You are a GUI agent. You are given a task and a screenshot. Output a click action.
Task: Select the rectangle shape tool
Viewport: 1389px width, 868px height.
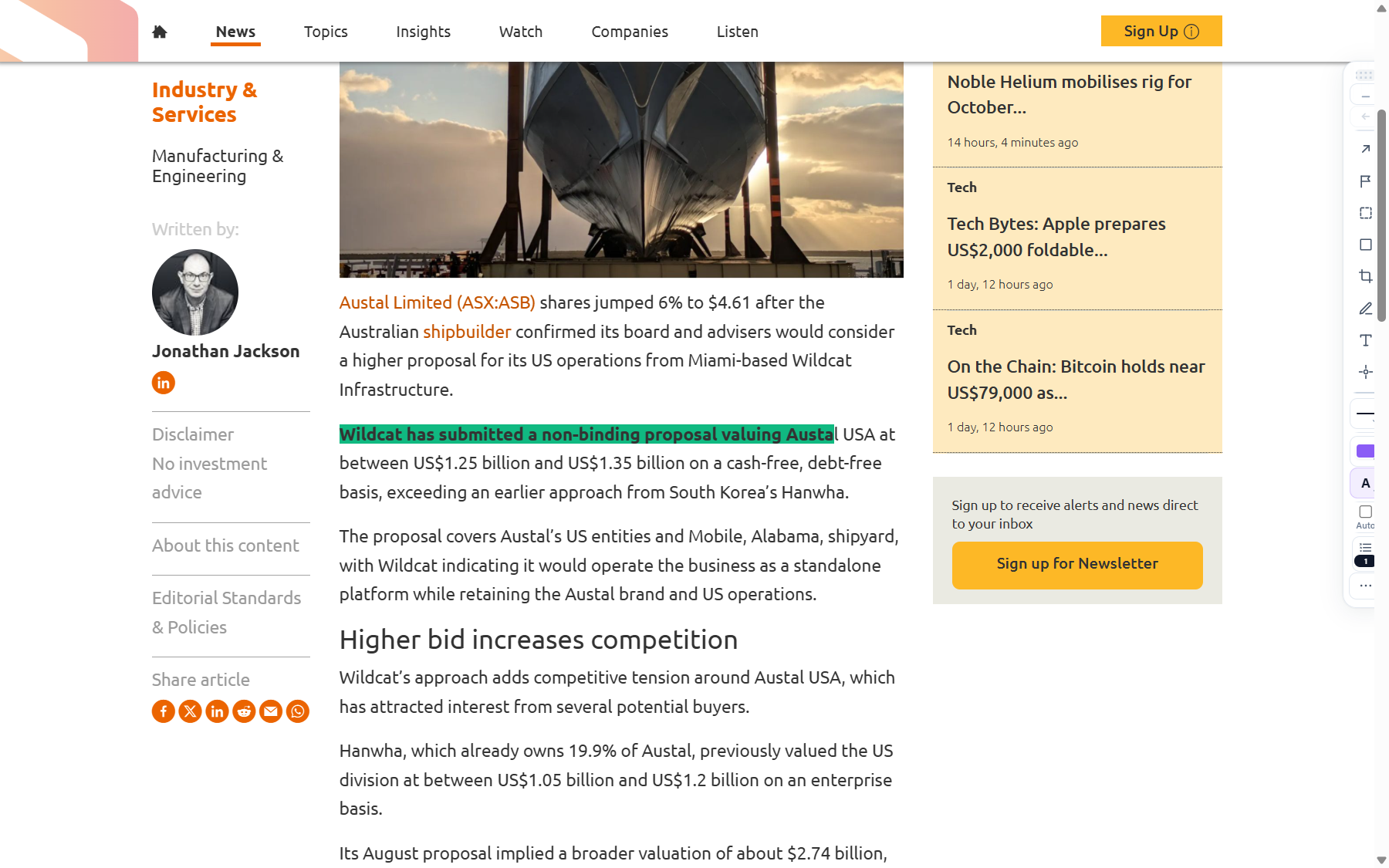(1365, 245)
